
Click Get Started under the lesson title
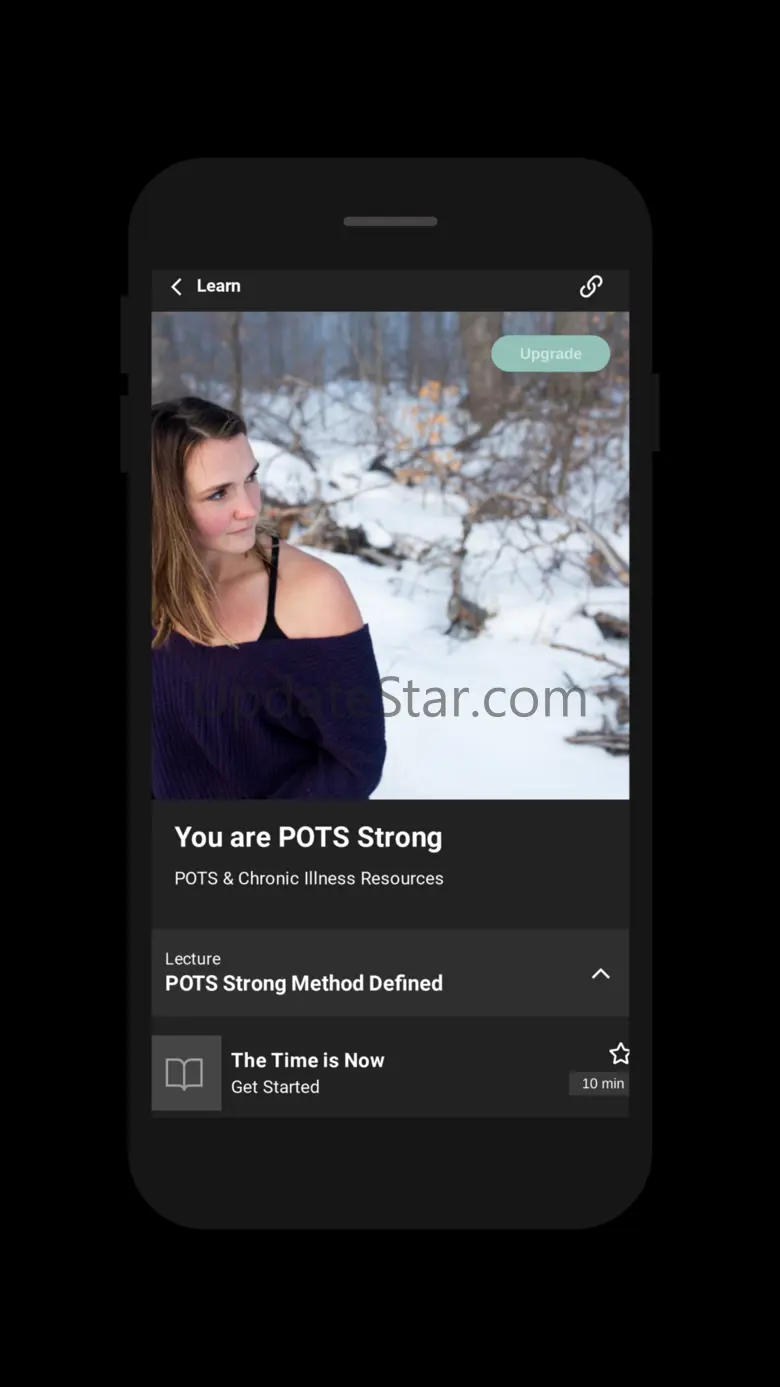(x=275, y=1087)
